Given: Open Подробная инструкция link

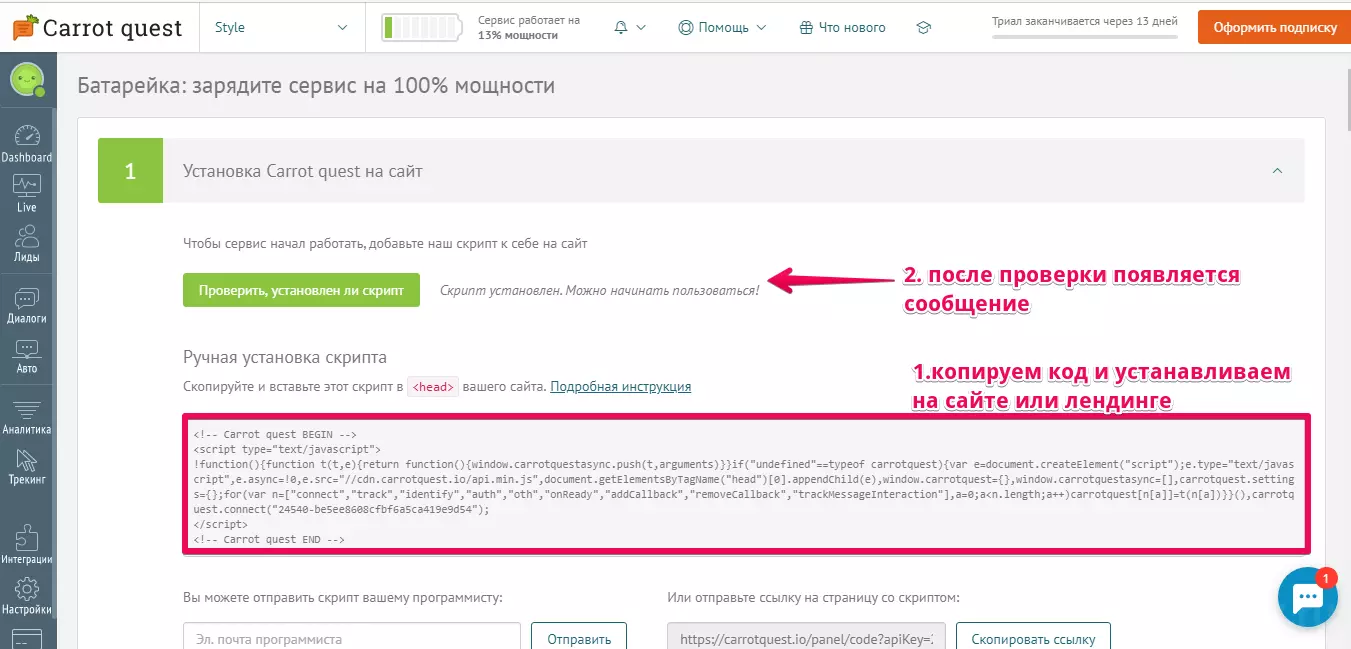Looking at the screenshot, I should (x=620, y=386).
